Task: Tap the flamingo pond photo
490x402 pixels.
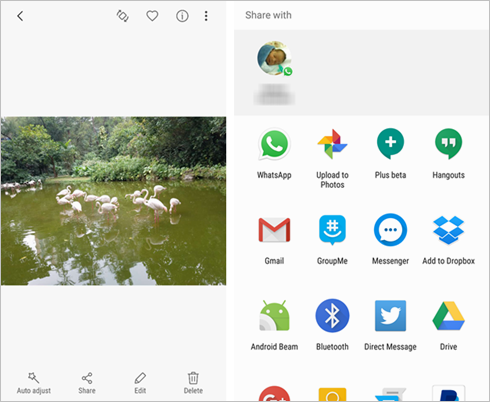Action: (x=113, y=201)
